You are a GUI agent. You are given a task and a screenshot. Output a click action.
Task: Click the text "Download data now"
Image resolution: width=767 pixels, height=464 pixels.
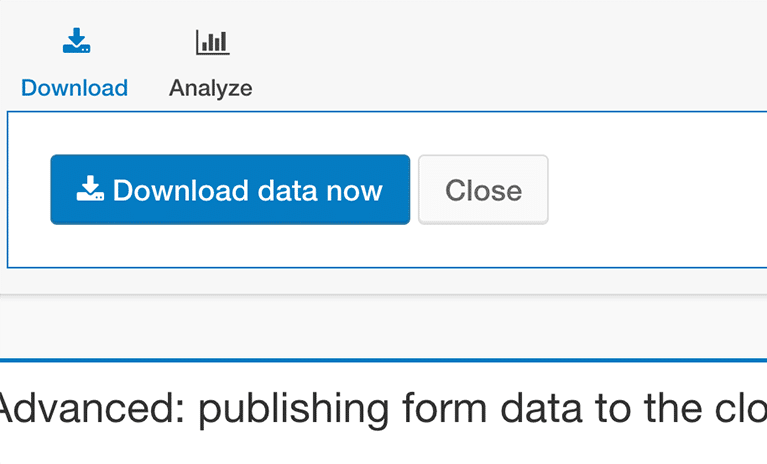(x=248, y=190)
